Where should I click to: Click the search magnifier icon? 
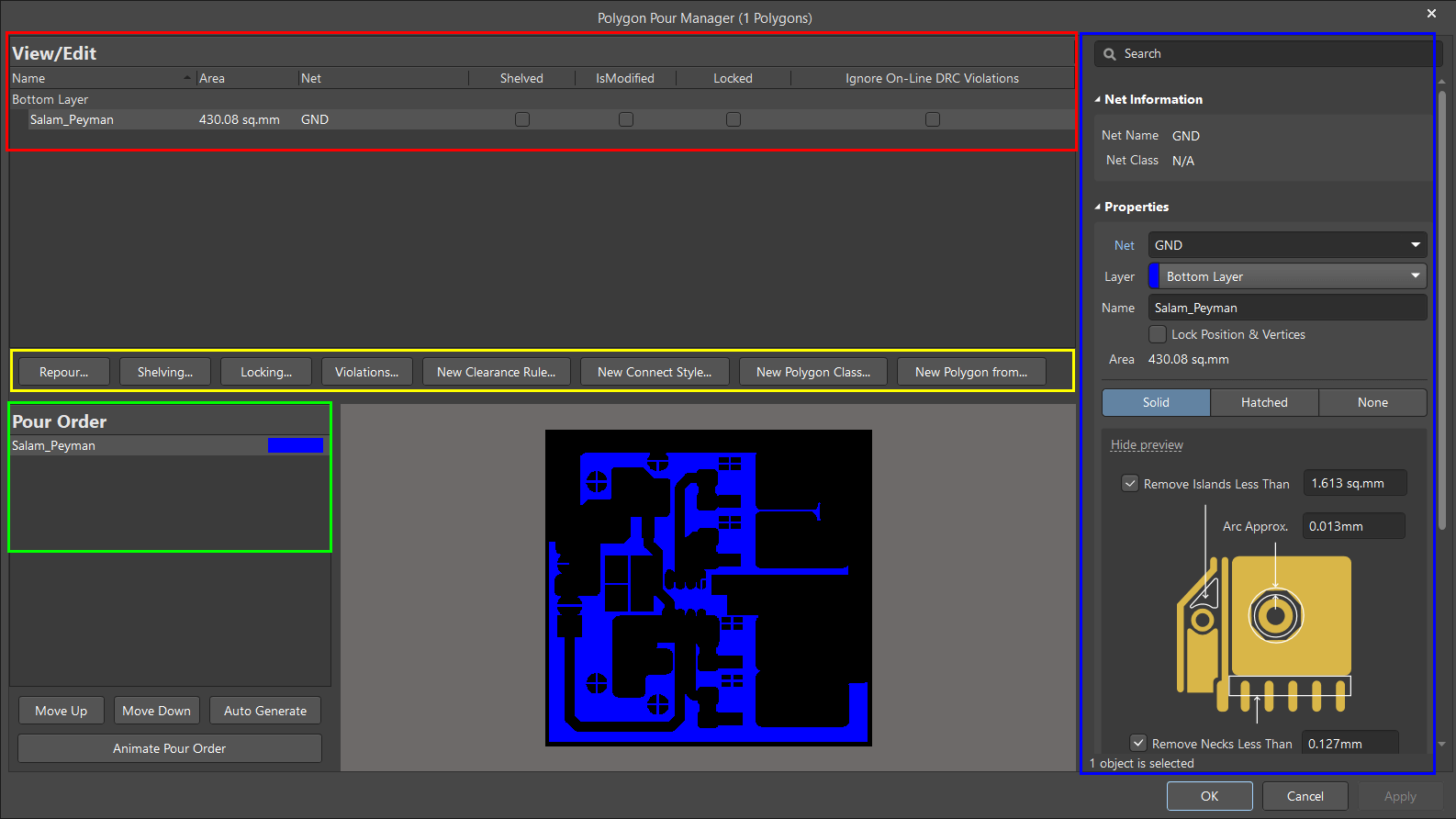coord(1109,54)
